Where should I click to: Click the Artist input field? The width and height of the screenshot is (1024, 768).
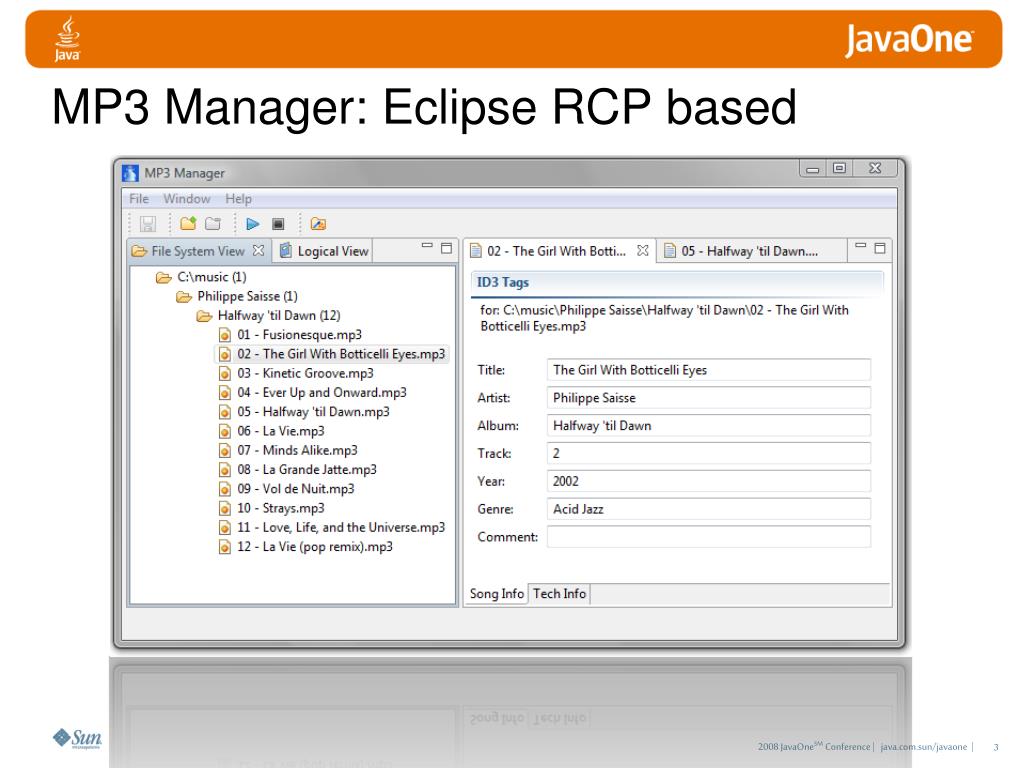pos(709,398)
